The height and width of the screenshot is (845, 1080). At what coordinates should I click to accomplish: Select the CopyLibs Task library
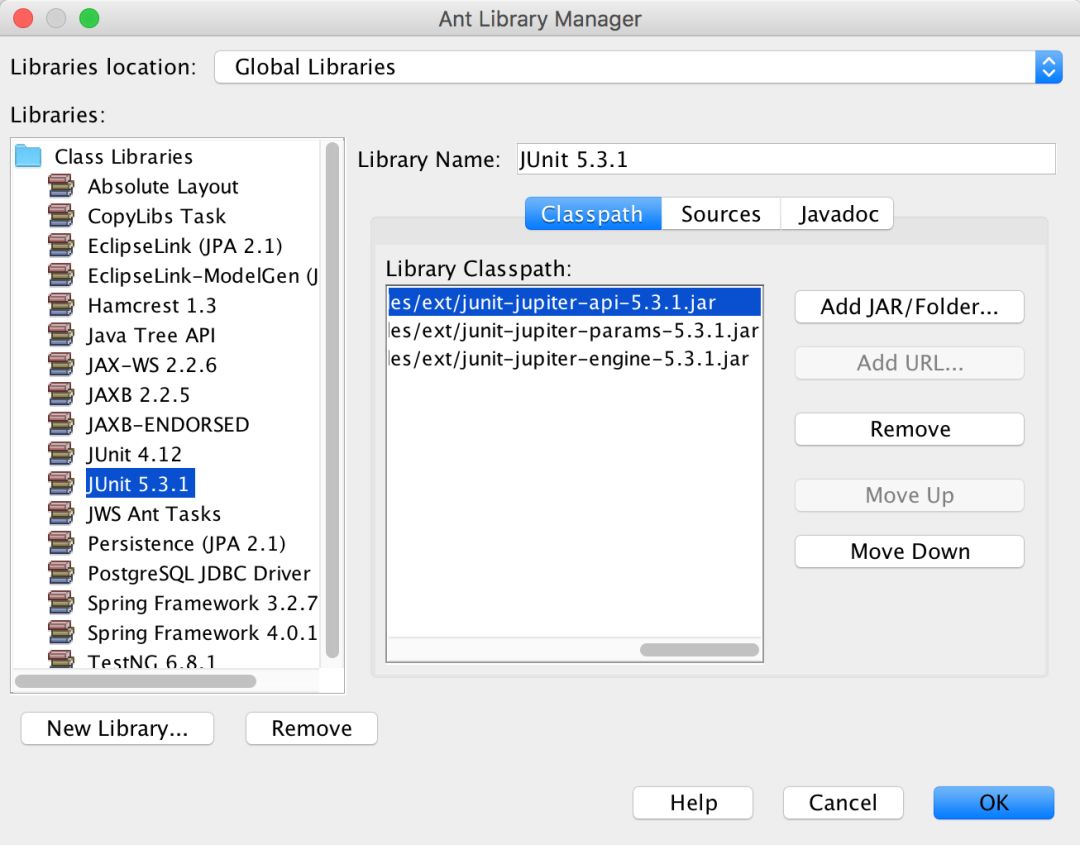click(x=156, y=216)
